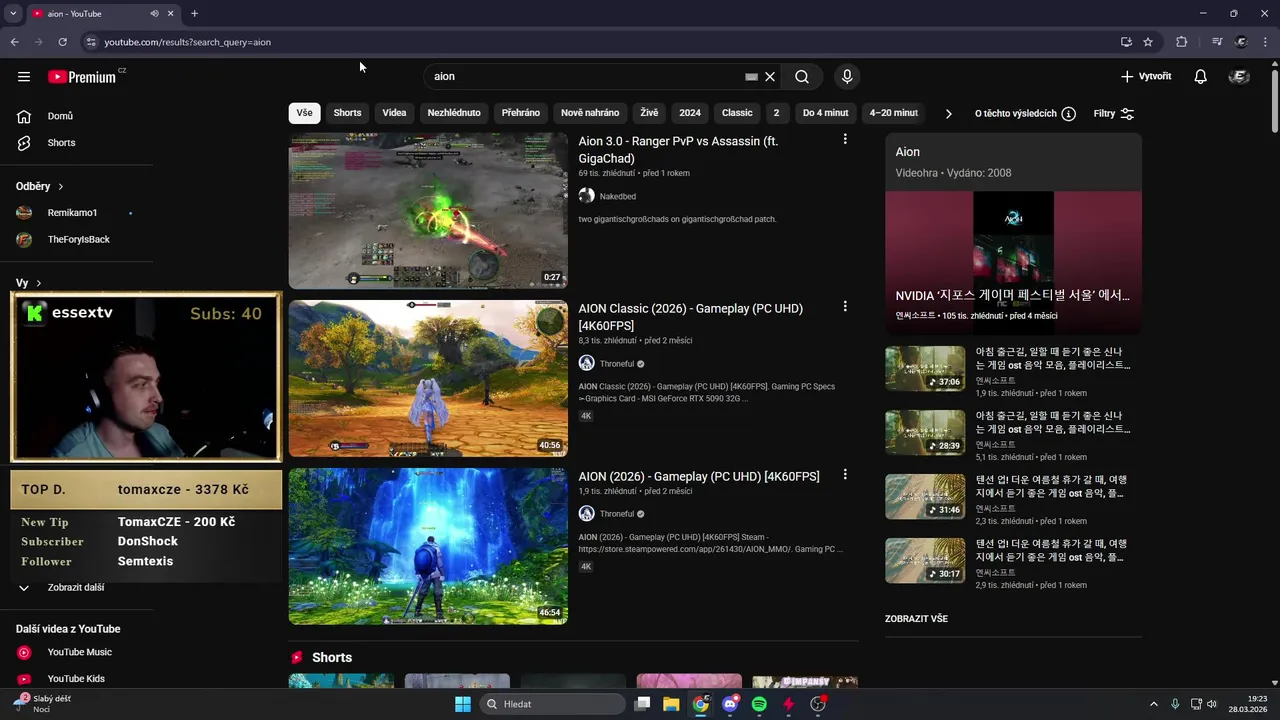Viewport: 1280px width, 720px height.
Task: Open the 37:06 playlist video
Action: (925, 368)
